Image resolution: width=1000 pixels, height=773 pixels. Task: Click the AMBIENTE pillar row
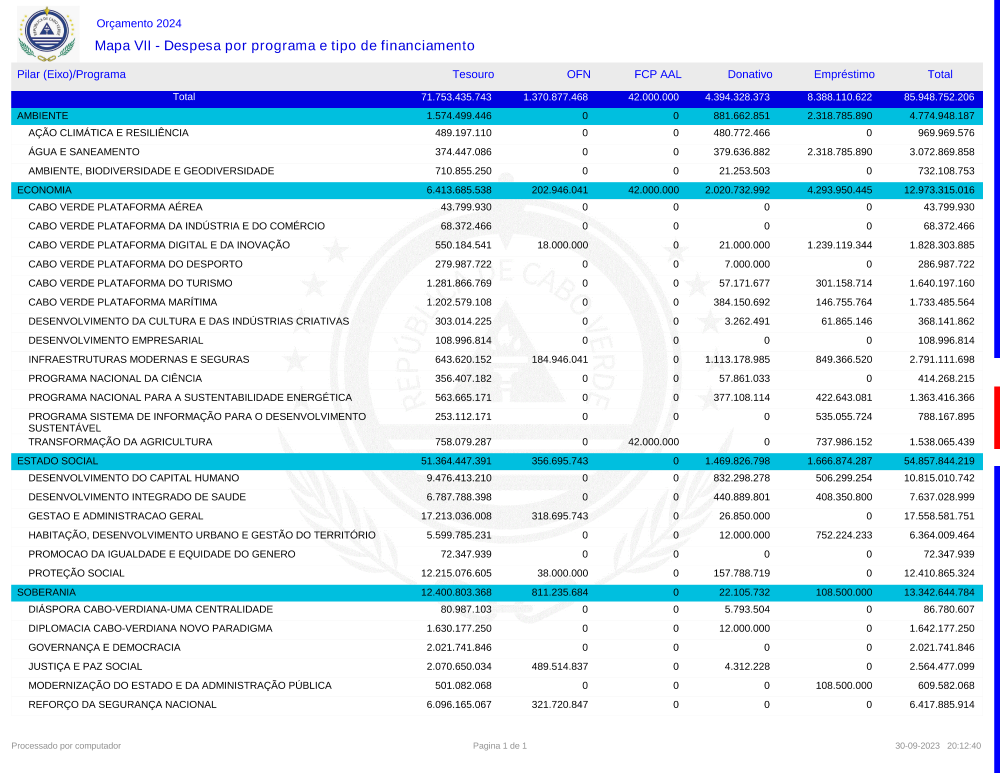[43, 116]
